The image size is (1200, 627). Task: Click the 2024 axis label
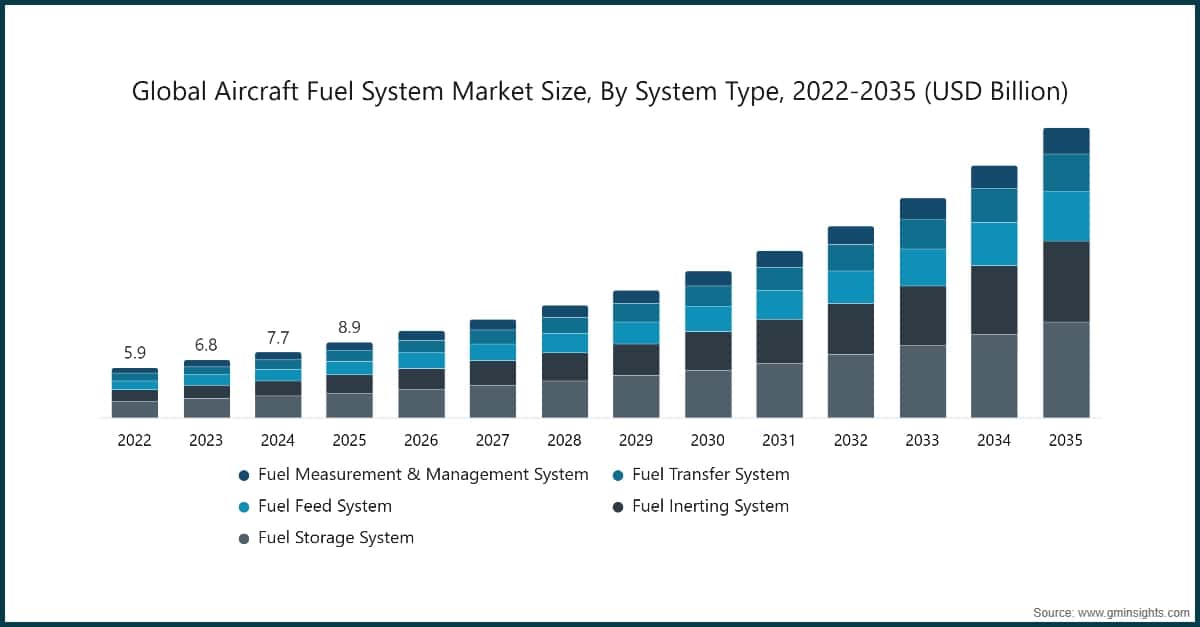(x=278, y=440)
